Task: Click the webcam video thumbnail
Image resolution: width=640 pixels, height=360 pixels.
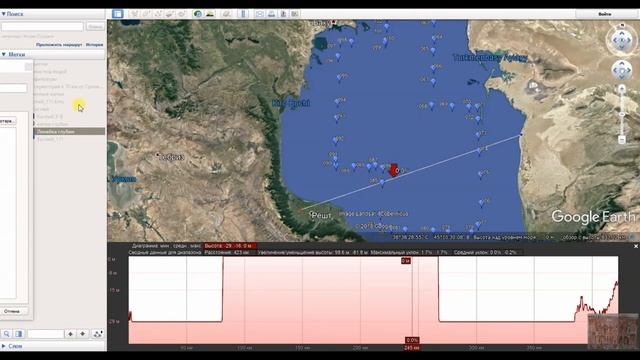Action: tap(613, 332)
